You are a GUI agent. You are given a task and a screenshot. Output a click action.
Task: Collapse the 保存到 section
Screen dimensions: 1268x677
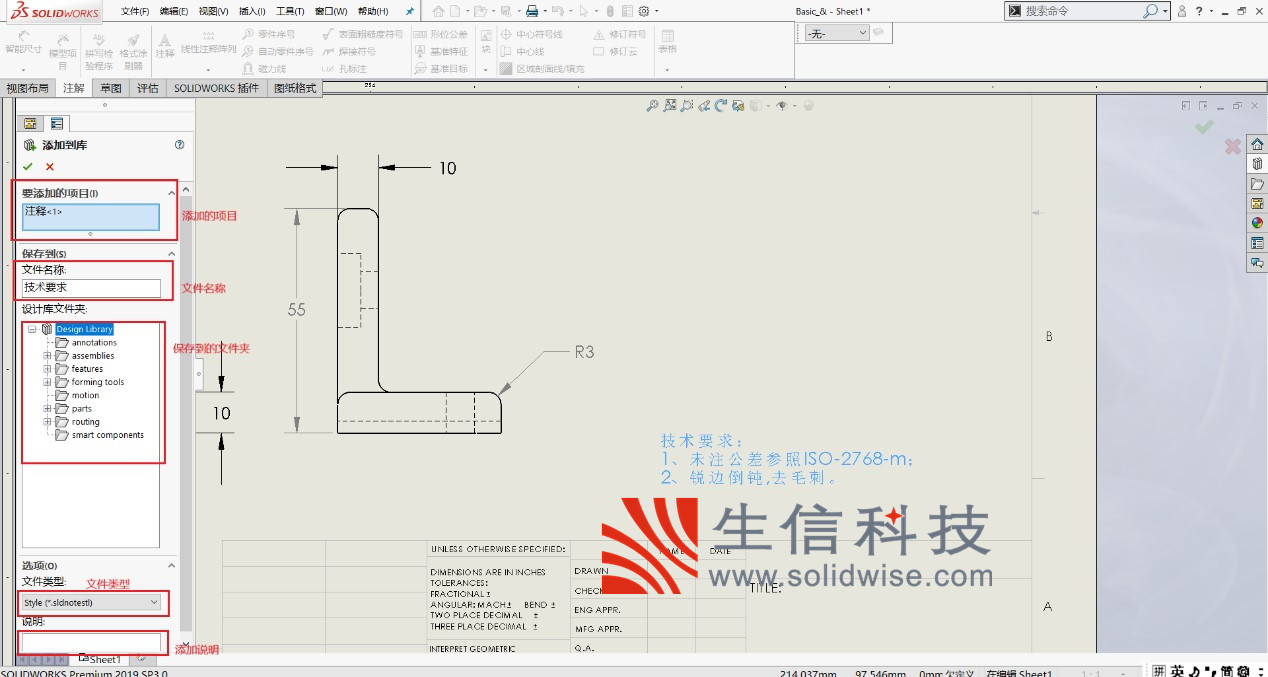tap(171, 253)
